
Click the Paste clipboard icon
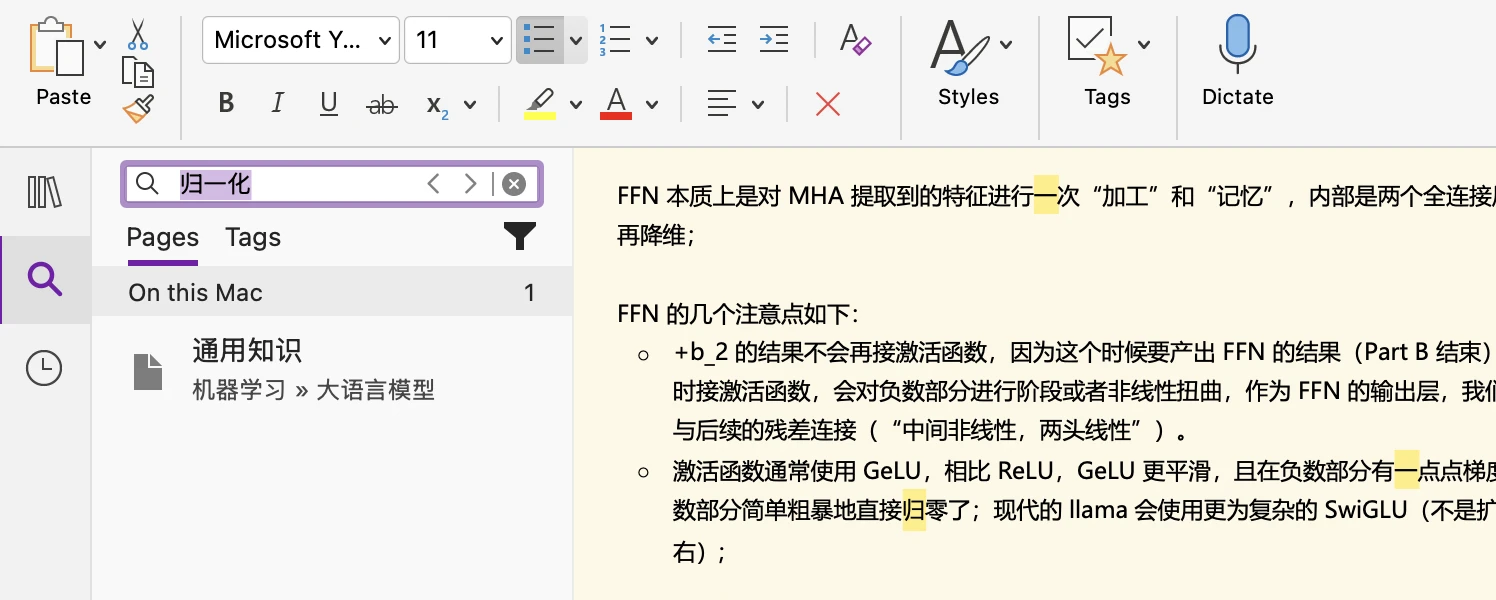(57, 48)
